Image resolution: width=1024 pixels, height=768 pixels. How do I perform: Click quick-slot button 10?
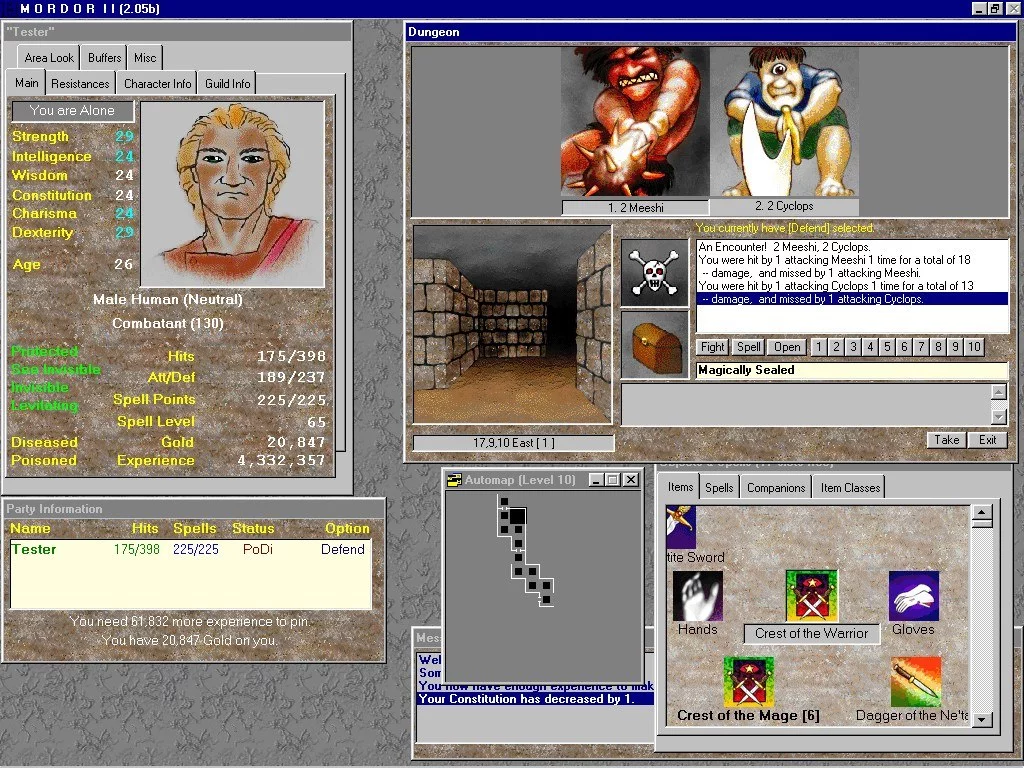[974, 347]
